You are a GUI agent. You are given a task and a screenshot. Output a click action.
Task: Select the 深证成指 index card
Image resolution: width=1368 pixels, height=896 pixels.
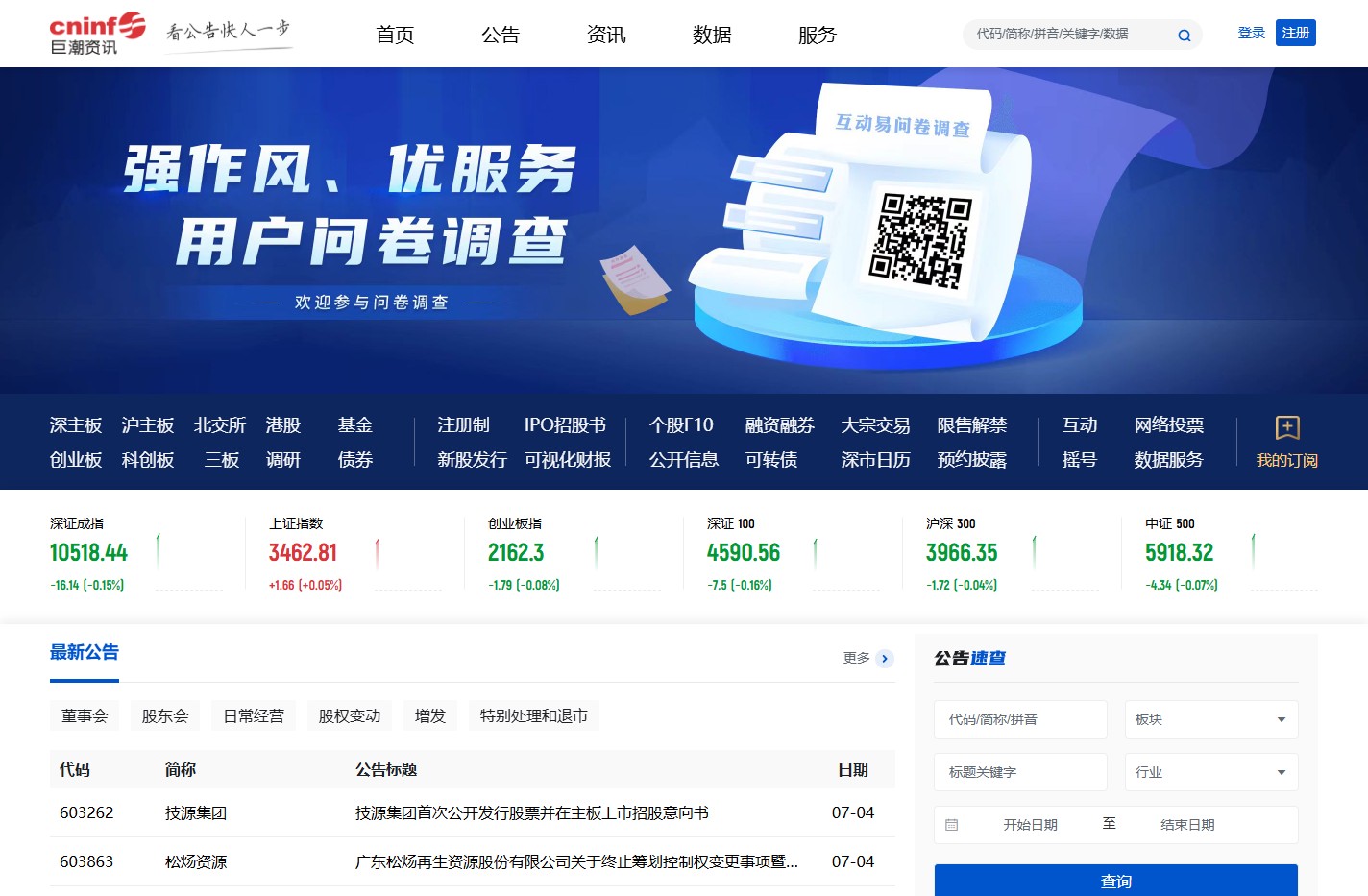[136, 555]
